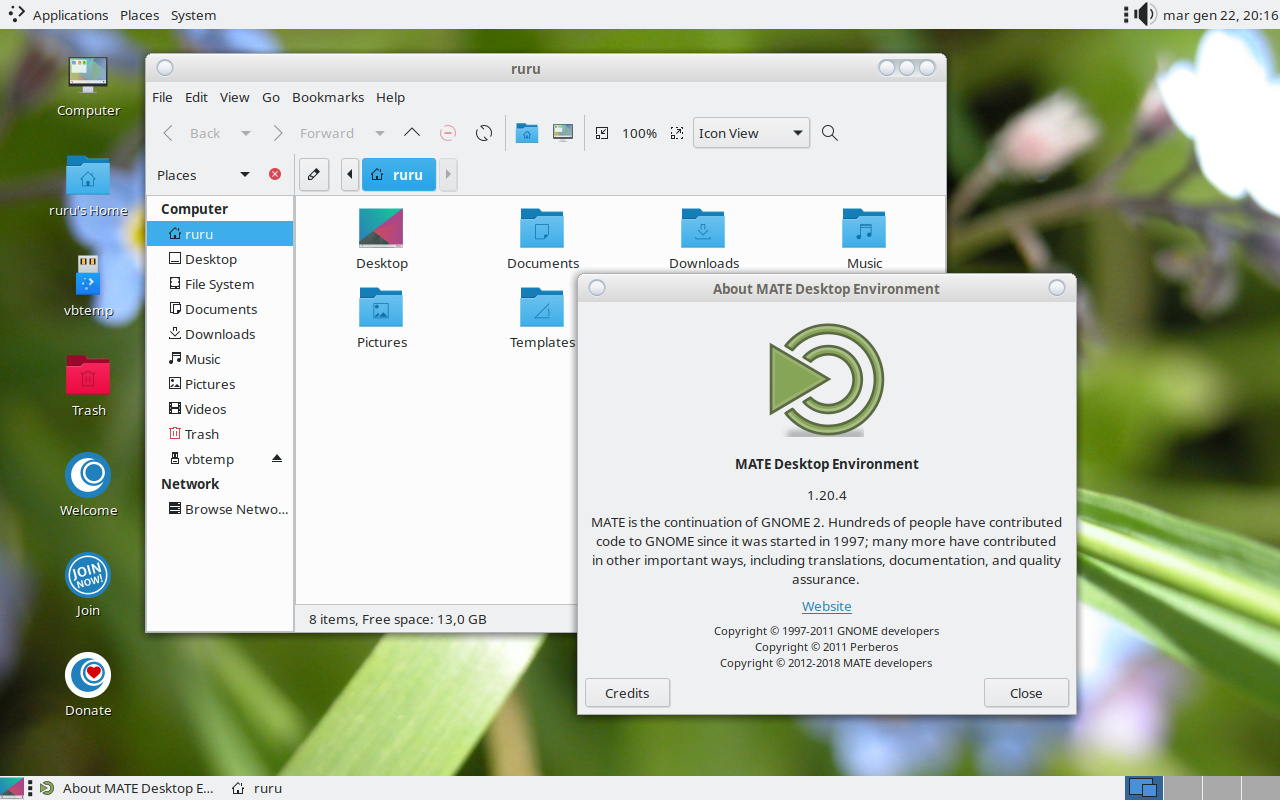Select Browse Network in the sidebar
This screenshot has height=800, width=1280.
click(x=220, y=509)
